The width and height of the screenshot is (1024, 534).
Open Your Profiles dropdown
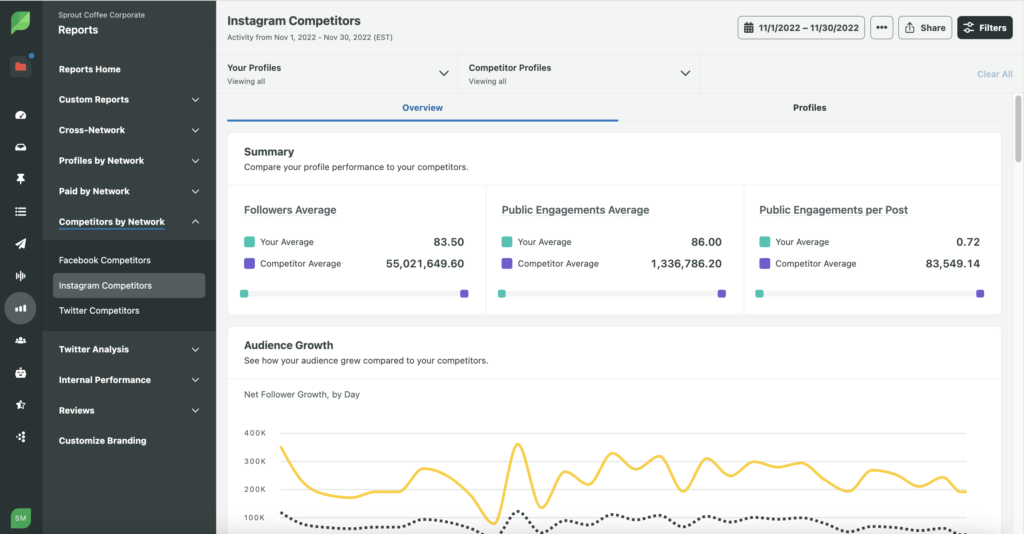(x=338, y=74)
